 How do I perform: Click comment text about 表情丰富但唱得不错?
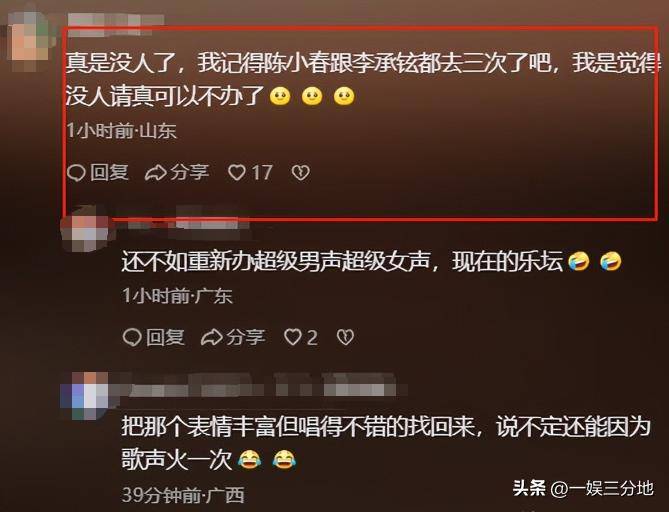[x=386, y=443]
